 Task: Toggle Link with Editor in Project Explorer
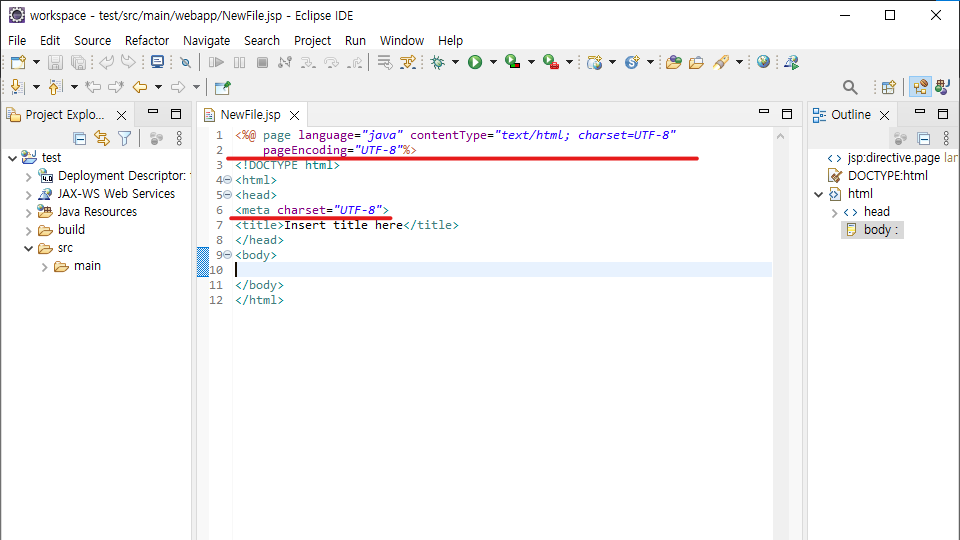point(102,139)
